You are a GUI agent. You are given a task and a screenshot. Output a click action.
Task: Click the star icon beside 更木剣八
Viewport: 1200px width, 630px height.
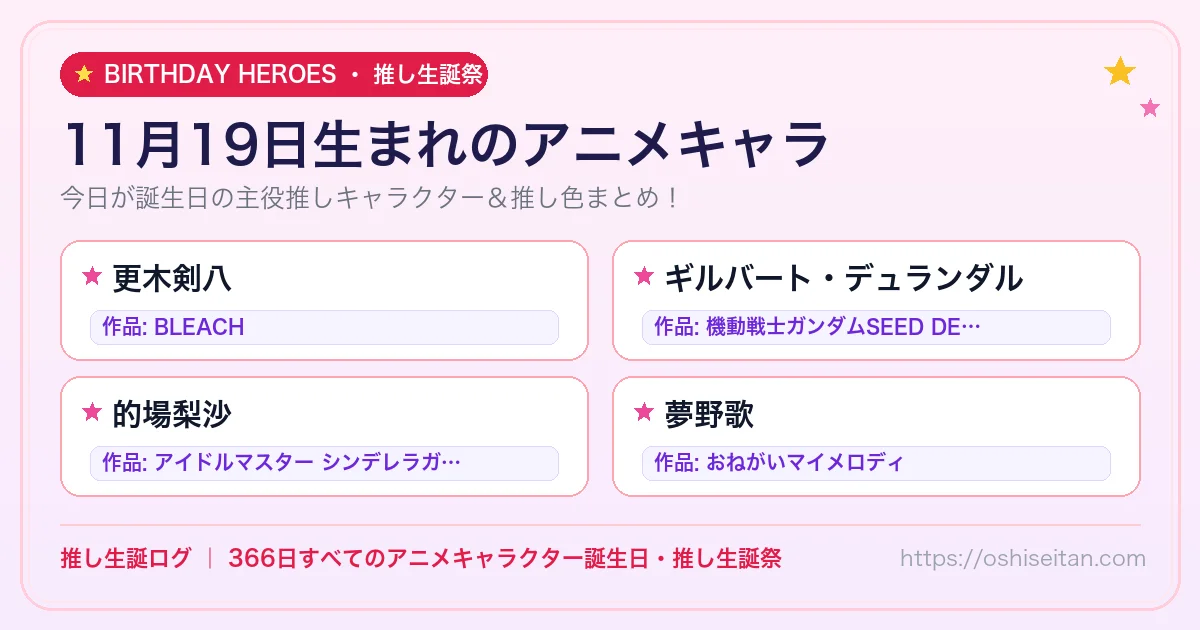(x=92, y=277)
